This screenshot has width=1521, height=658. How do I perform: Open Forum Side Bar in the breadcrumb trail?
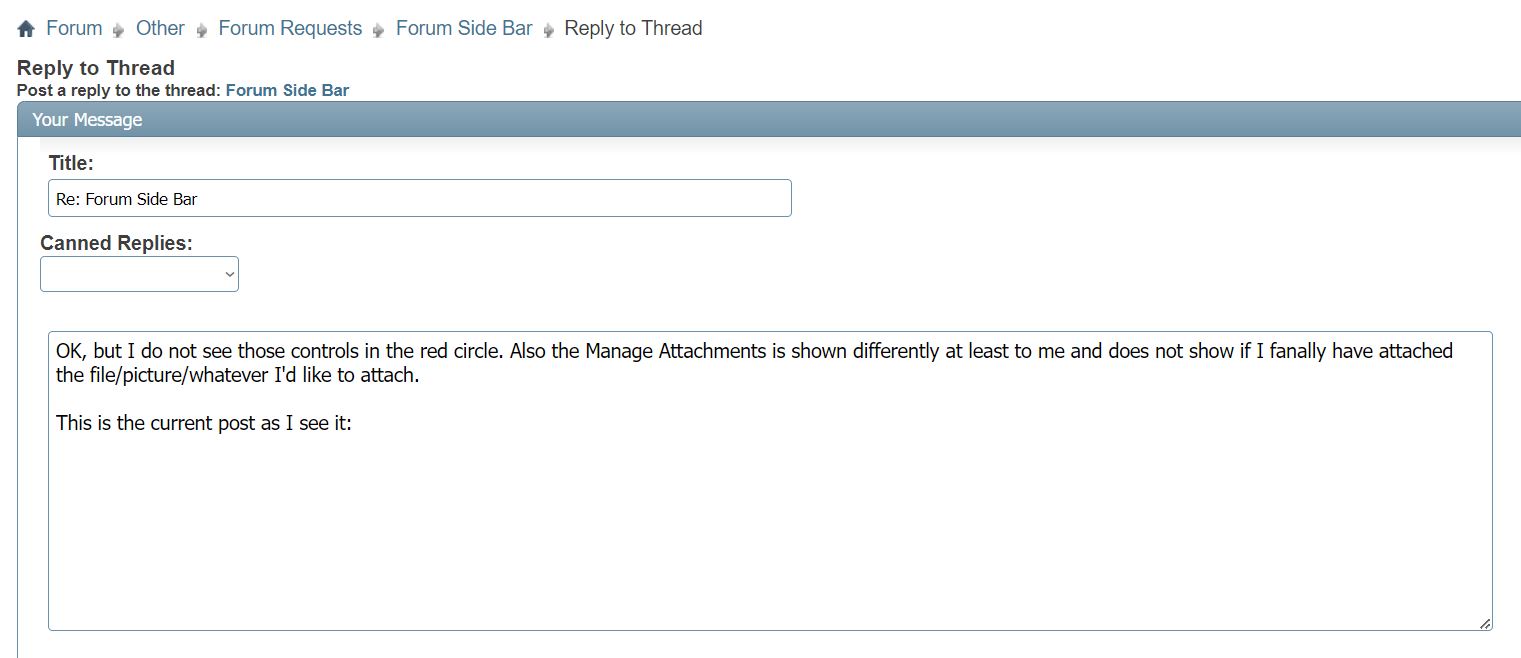(x=464, y=28)
